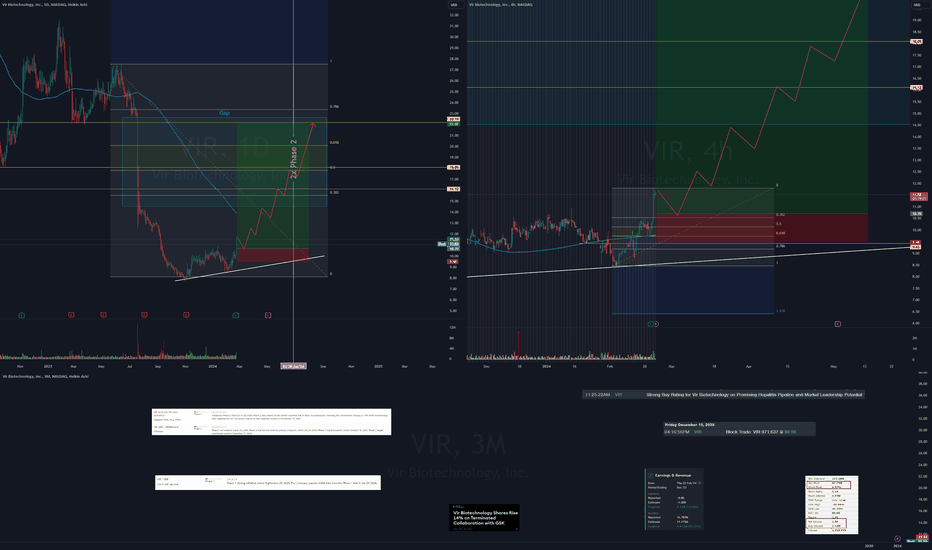This screenshot has width=932, height=550.
Task: Open 'Strong Buy Rating for Vir Biotechnology' headline
Action: point(754,395)
